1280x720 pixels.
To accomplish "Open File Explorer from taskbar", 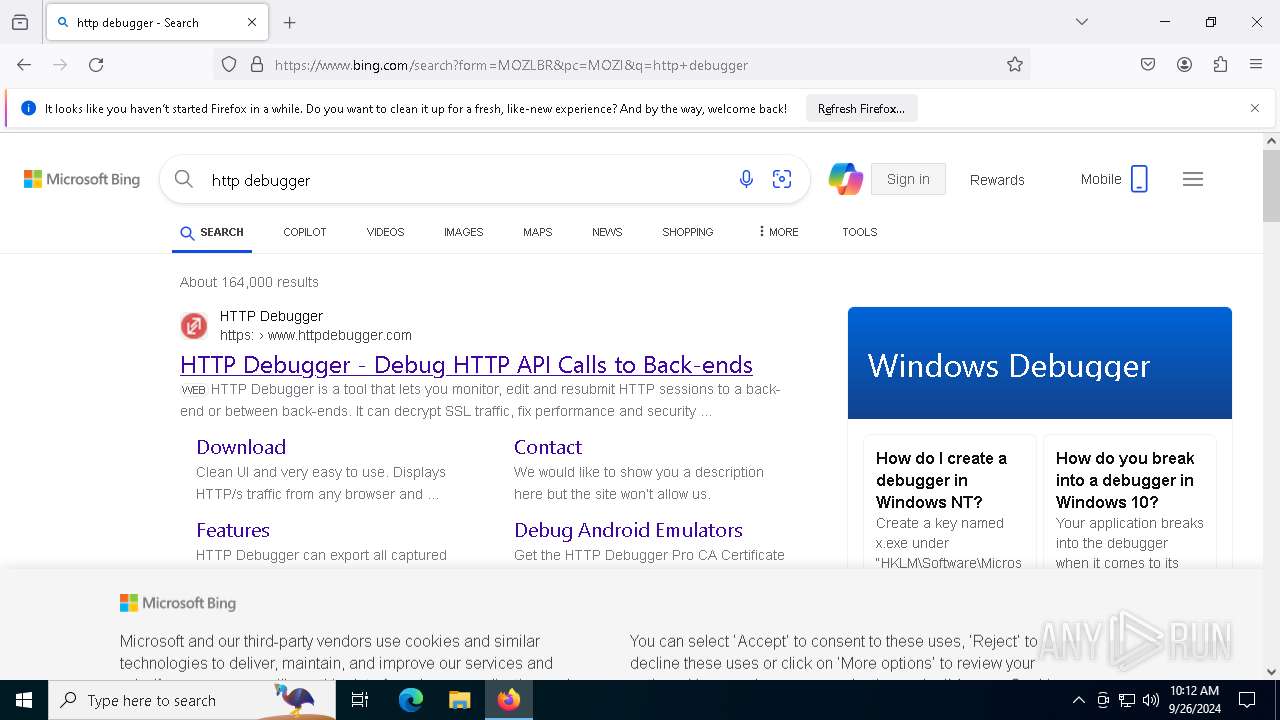I will [x=459, y=700].
